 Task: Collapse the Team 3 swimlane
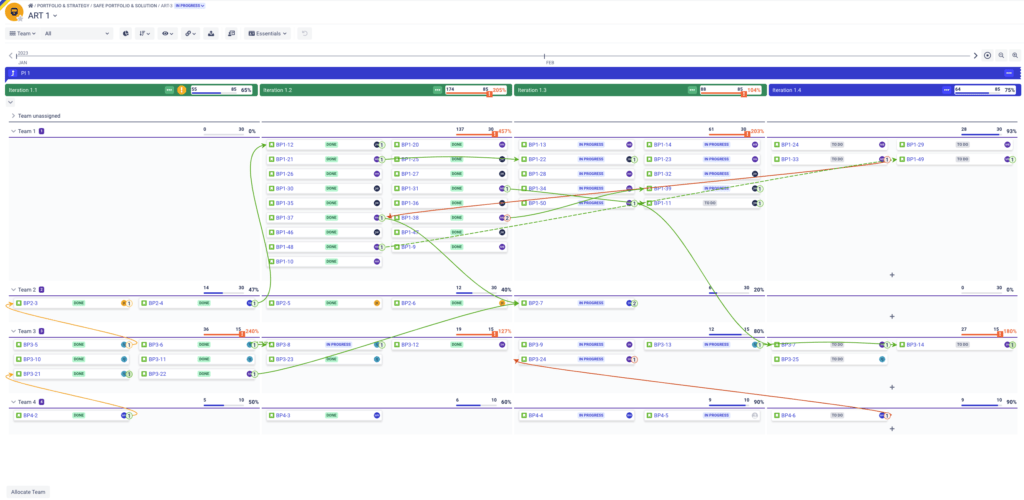(x=13, y=331)
